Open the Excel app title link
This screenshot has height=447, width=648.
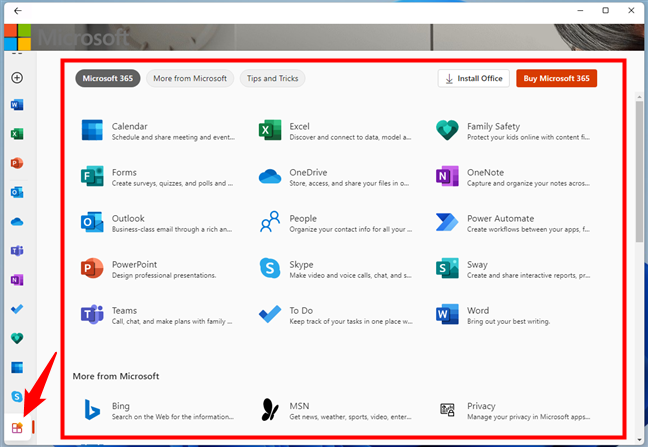(299, 126)
